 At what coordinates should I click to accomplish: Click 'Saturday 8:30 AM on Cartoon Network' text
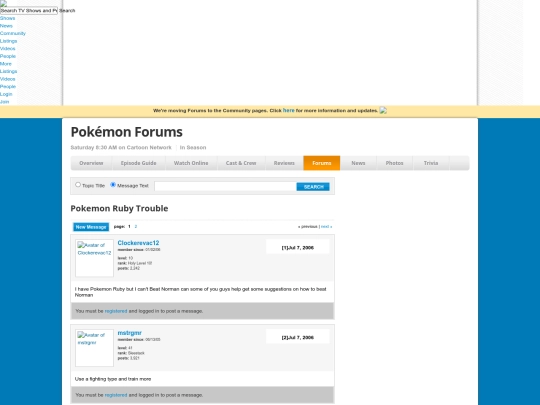(x=121, y=147)
